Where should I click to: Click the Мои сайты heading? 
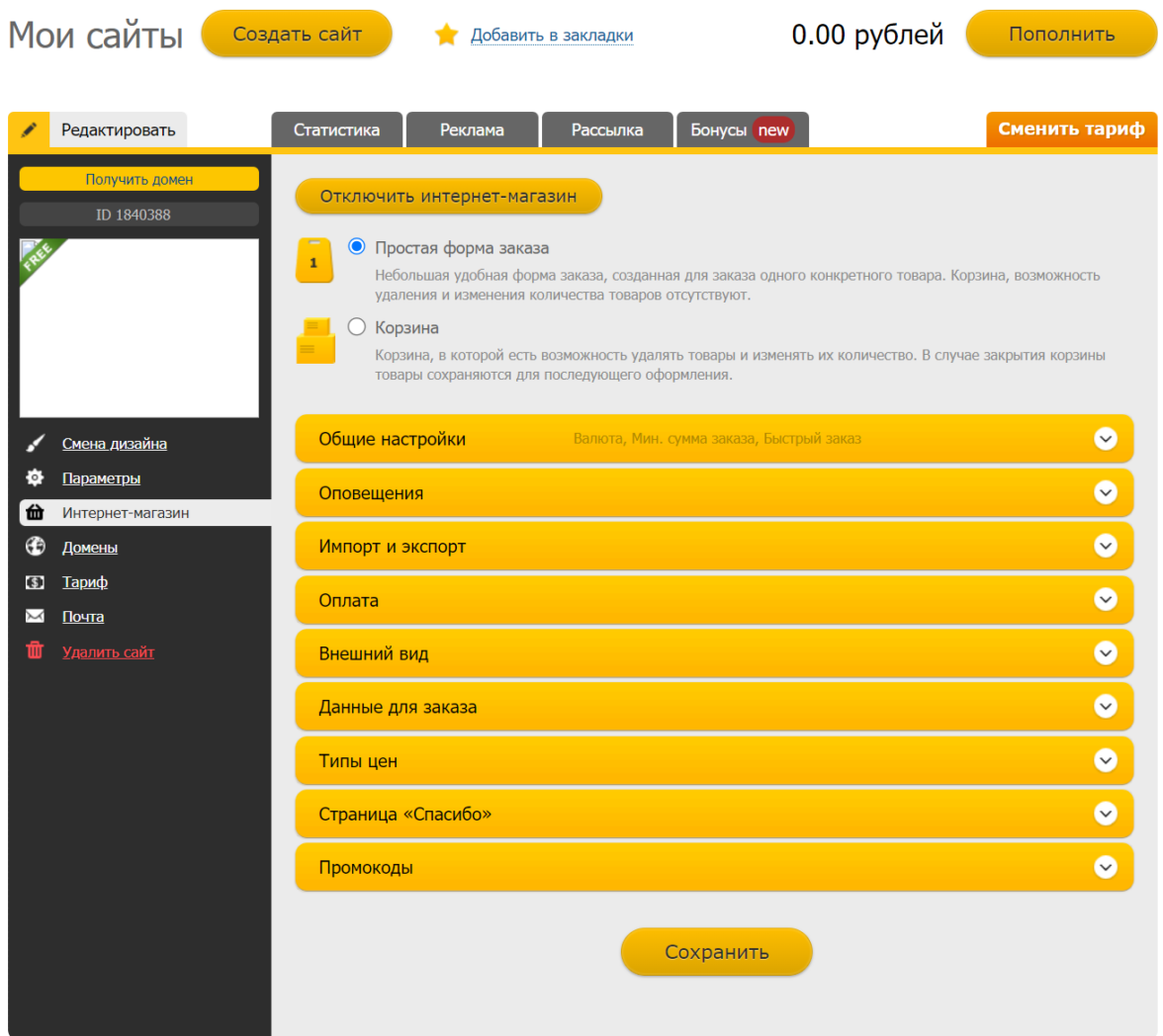[96, 35]
